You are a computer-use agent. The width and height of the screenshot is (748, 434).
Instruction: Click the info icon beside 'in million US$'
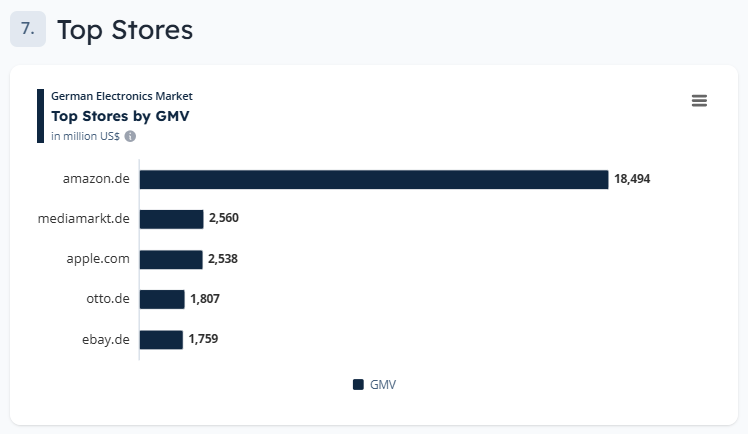click(130, 136)
